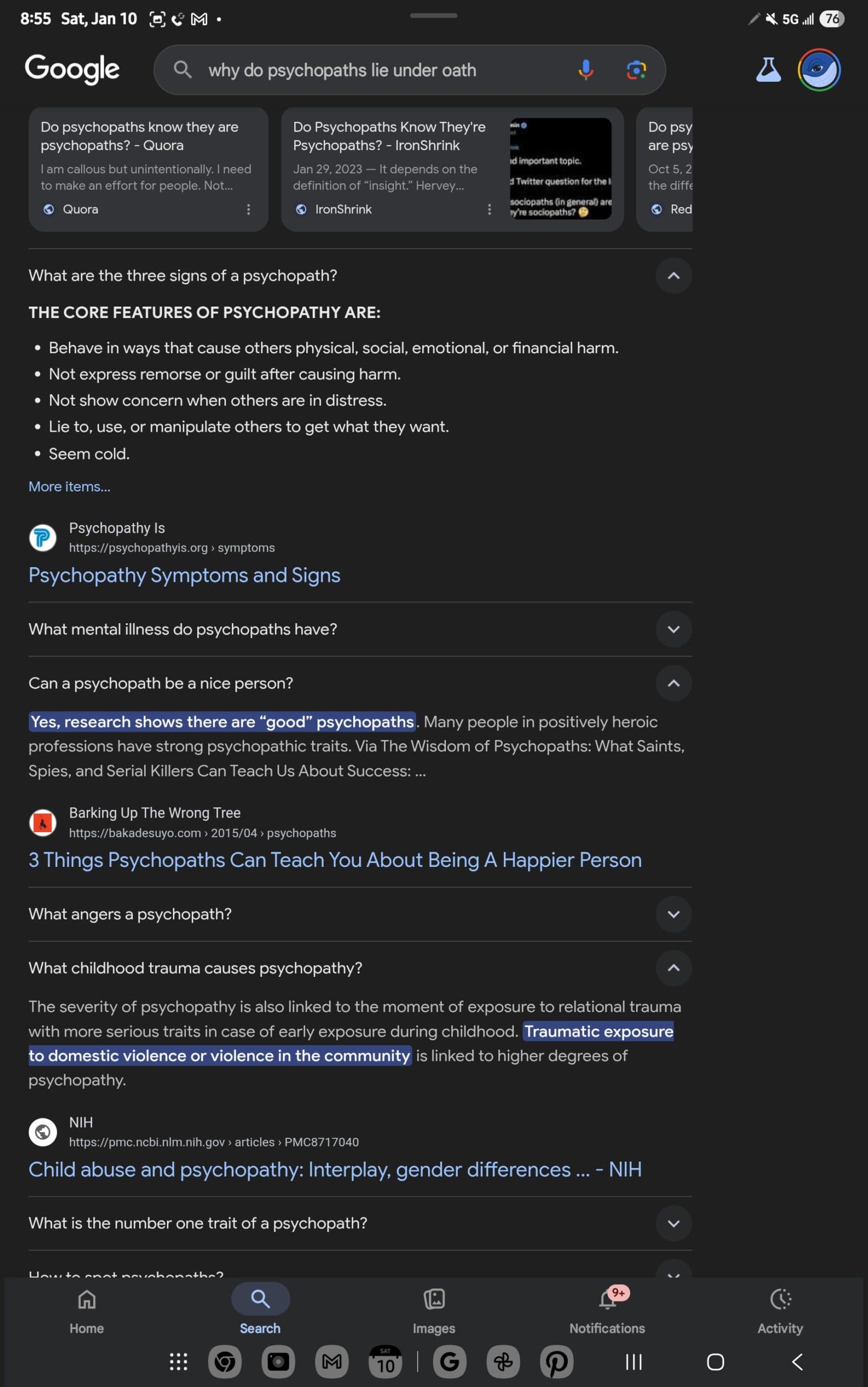Tap the voice search microphone icon
Screen dimensions: 868x1387
[585, 70]
